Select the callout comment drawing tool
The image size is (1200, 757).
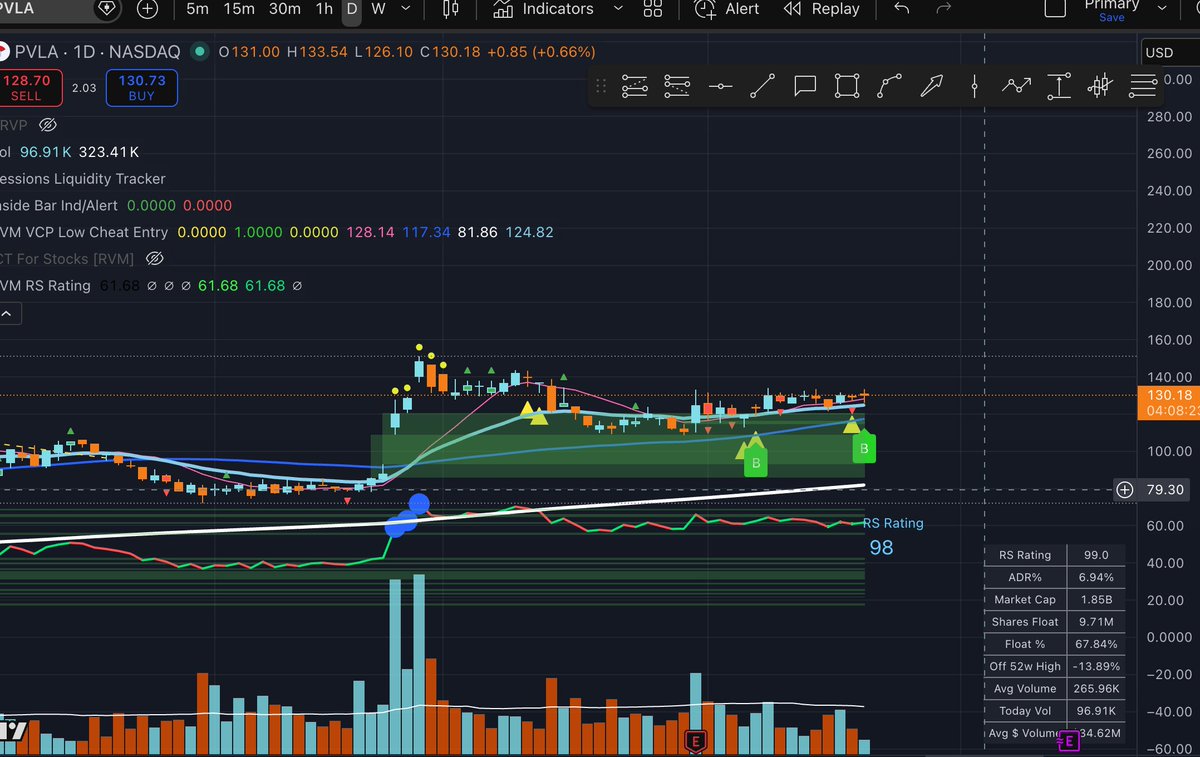click(805, 87)
